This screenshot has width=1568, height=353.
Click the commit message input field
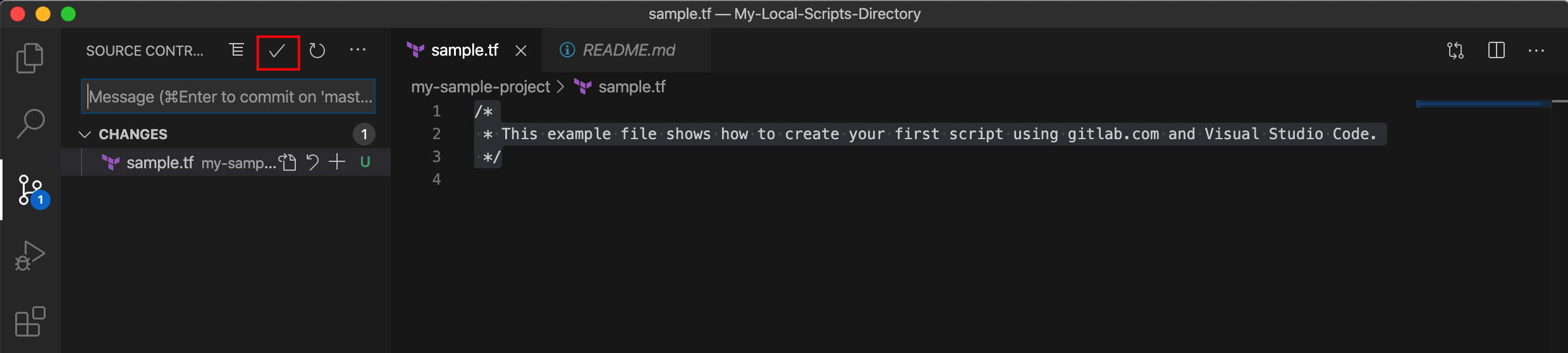(x=228, y=97)
